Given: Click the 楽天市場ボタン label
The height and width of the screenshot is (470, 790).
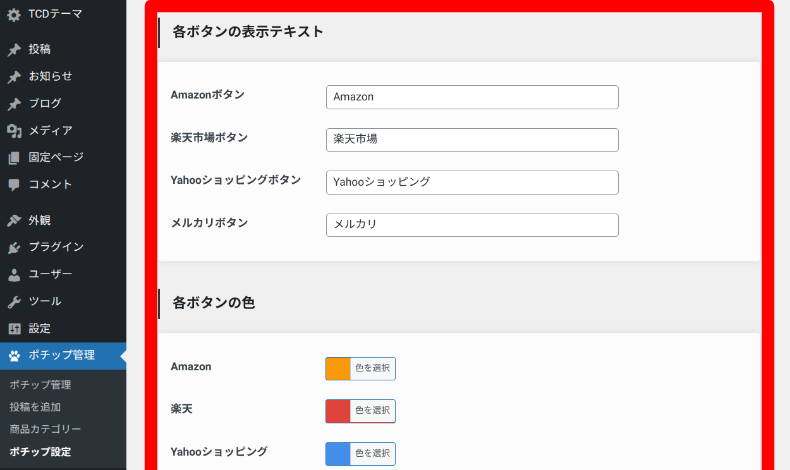Looking at the screenshot, I should 209,138.
